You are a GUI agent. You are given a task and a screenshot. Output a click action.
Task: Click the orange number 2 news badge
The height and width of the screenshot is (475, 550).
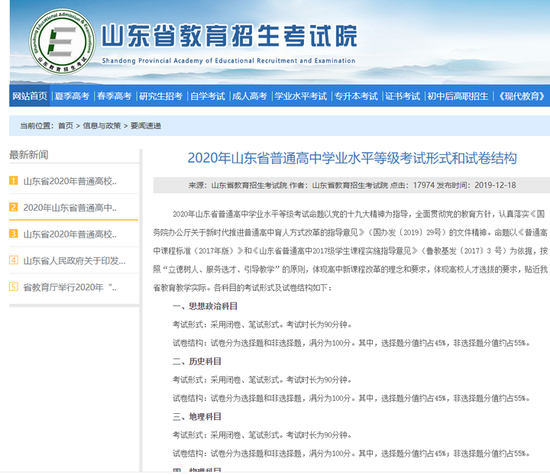click(x=13, y=207)
